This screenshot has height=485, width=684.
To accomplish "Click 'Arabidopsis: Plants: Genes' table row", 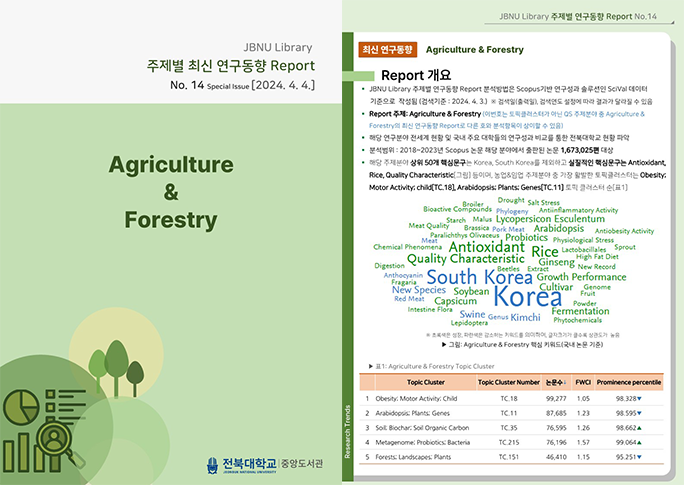I will point(511,413).
